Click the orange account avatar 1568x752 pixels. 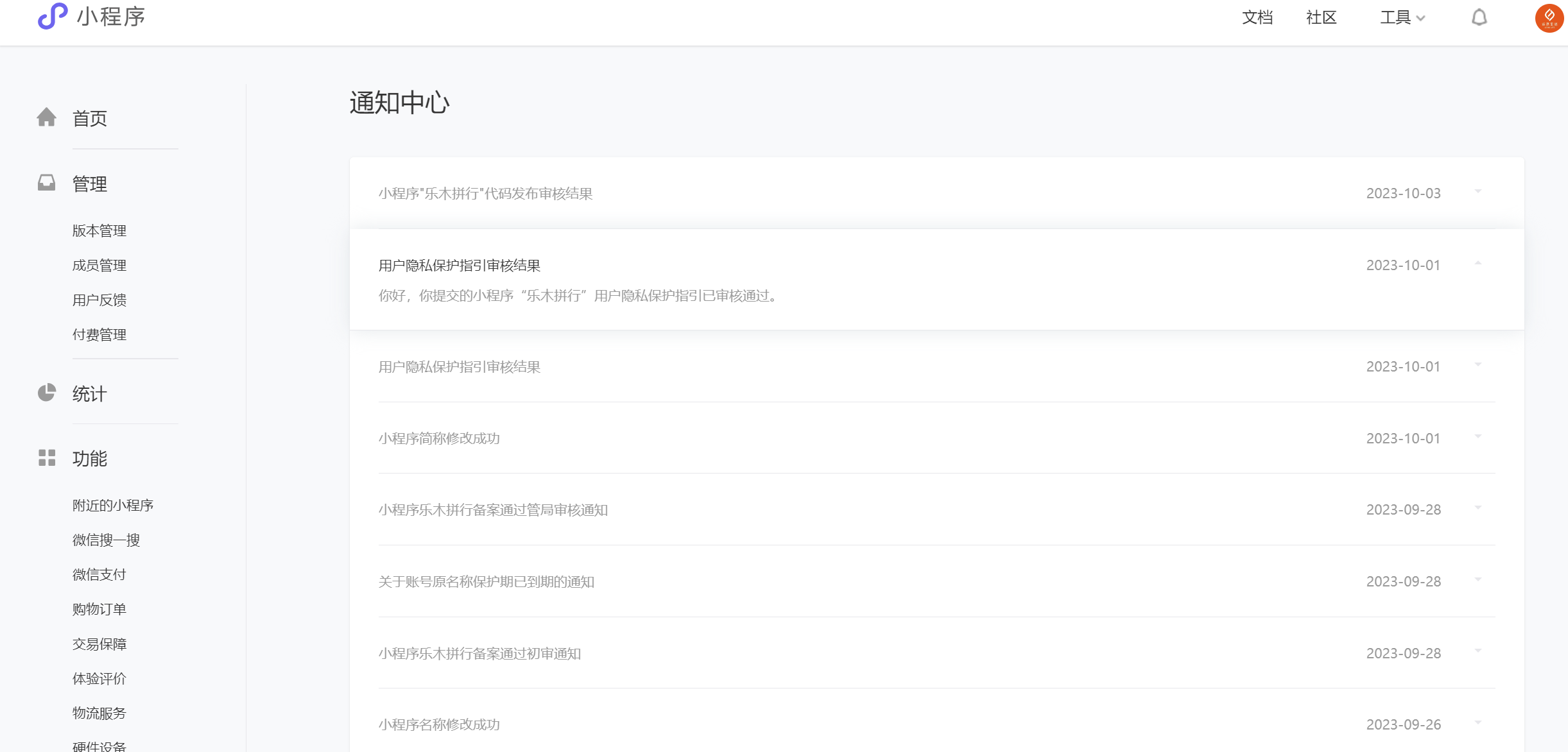pyautogui.click(x=1549, y=17)
